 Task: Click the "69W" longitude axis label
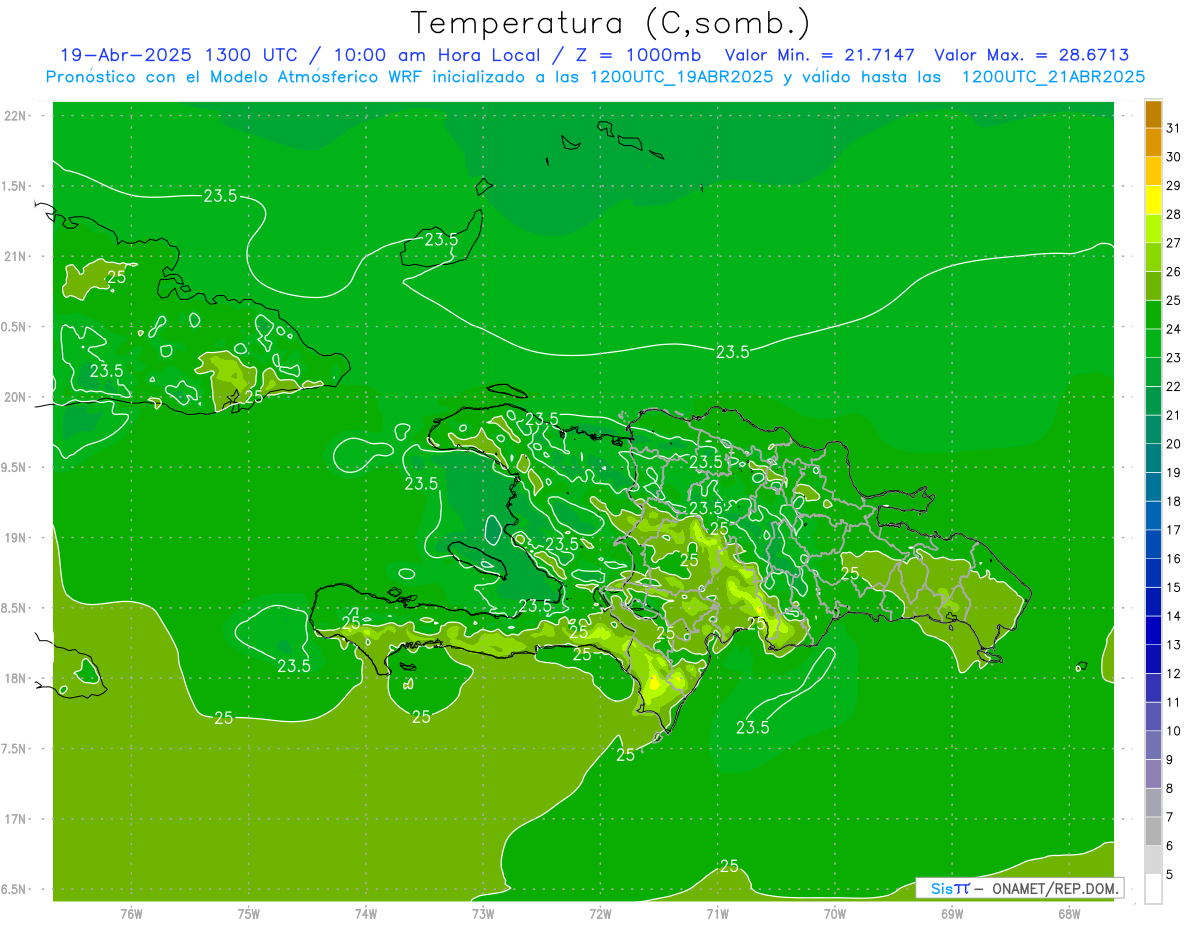(952, 913)
